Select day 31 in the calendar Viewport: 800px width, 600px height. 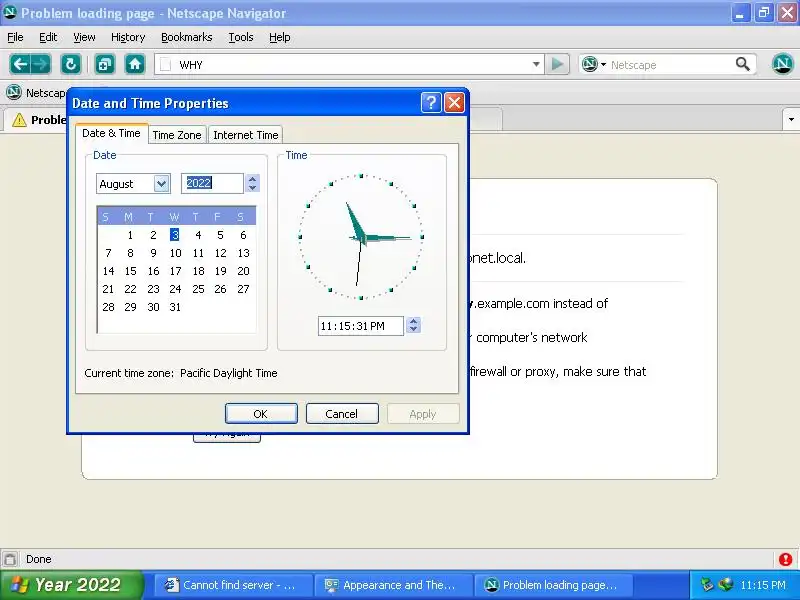175,307
